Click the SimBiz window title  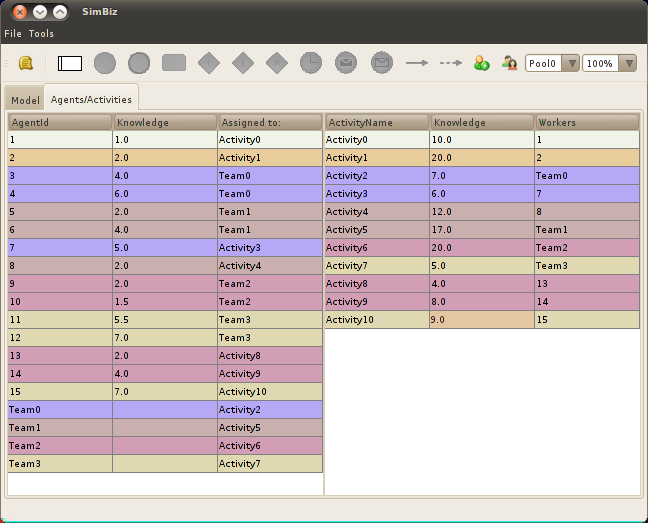pyautogui.click(x=100, y=12)
